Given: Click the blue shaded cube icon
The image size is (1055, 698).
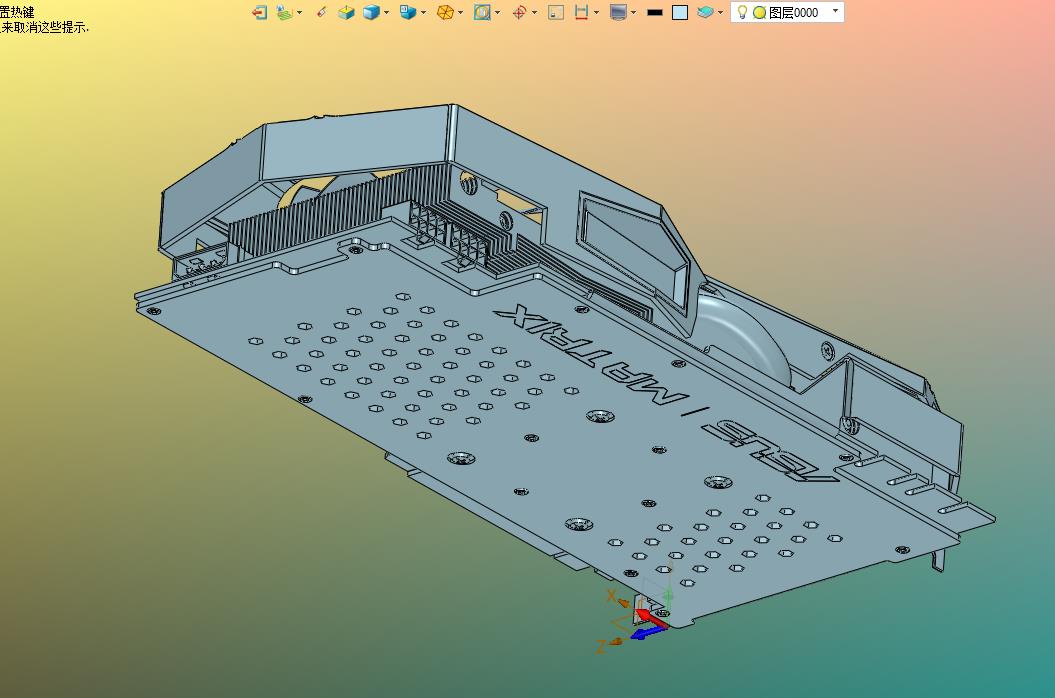Looking at the screenshot, I should 371,12.
